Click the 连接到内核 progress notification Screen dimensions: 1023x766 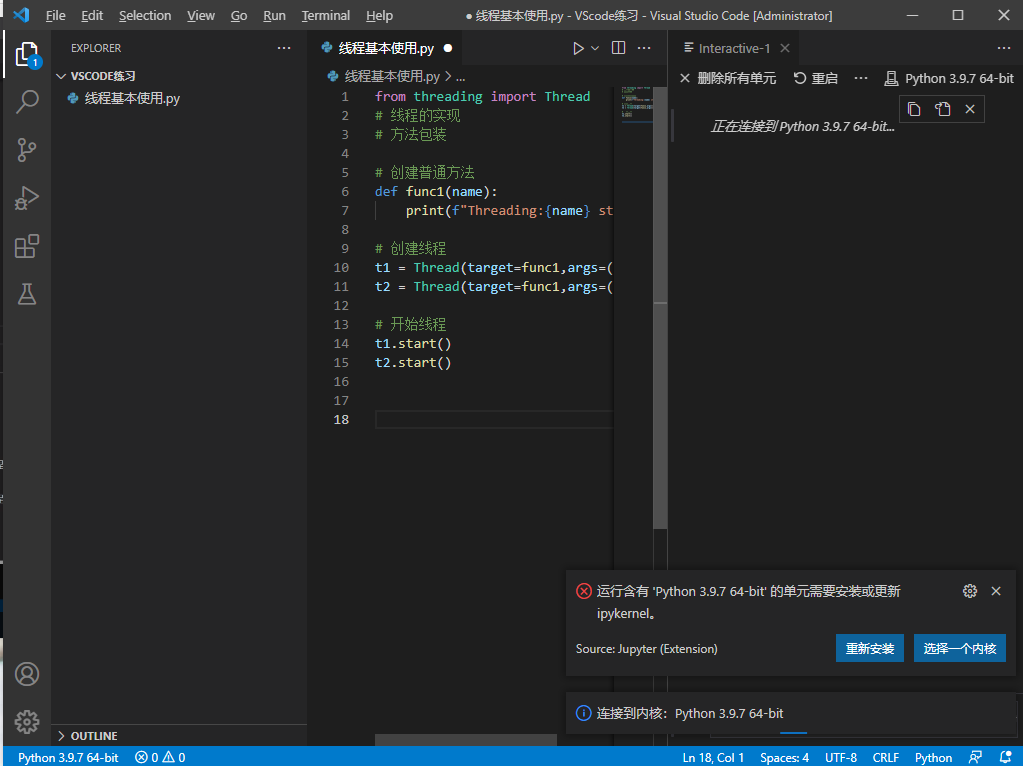[x=791, y=713]
